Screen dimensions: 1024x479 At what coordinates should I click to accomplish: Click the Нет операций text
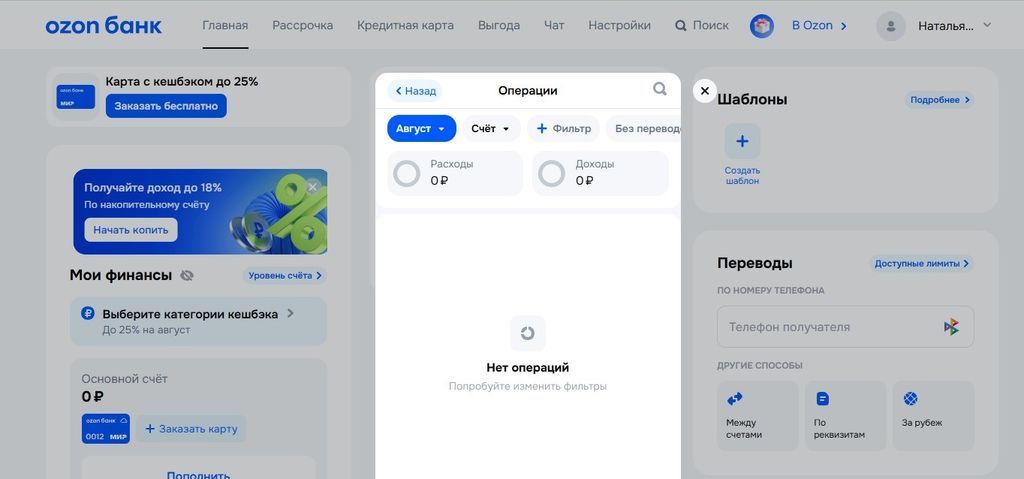pos(528,367)
